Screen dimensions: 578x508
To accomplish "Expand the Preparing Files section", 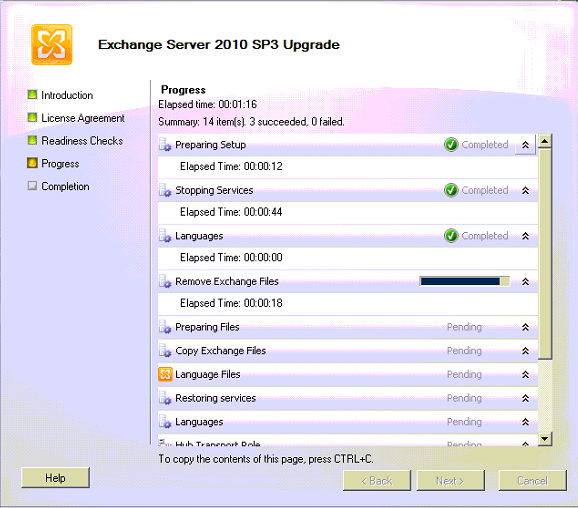I will (525, 327).
